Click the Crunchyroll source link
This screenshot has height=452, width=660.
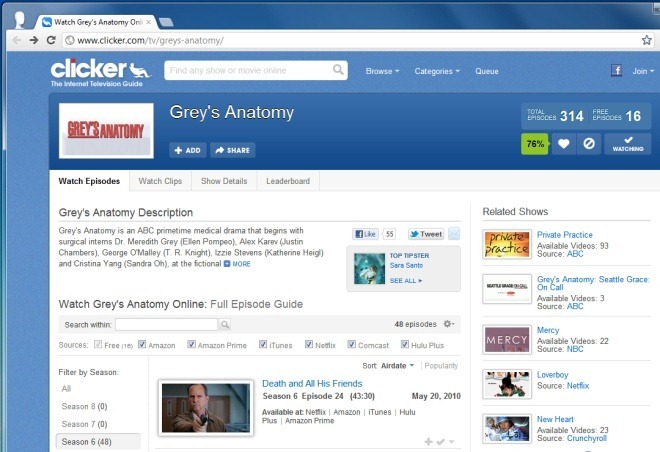click(x=587, y=438)
